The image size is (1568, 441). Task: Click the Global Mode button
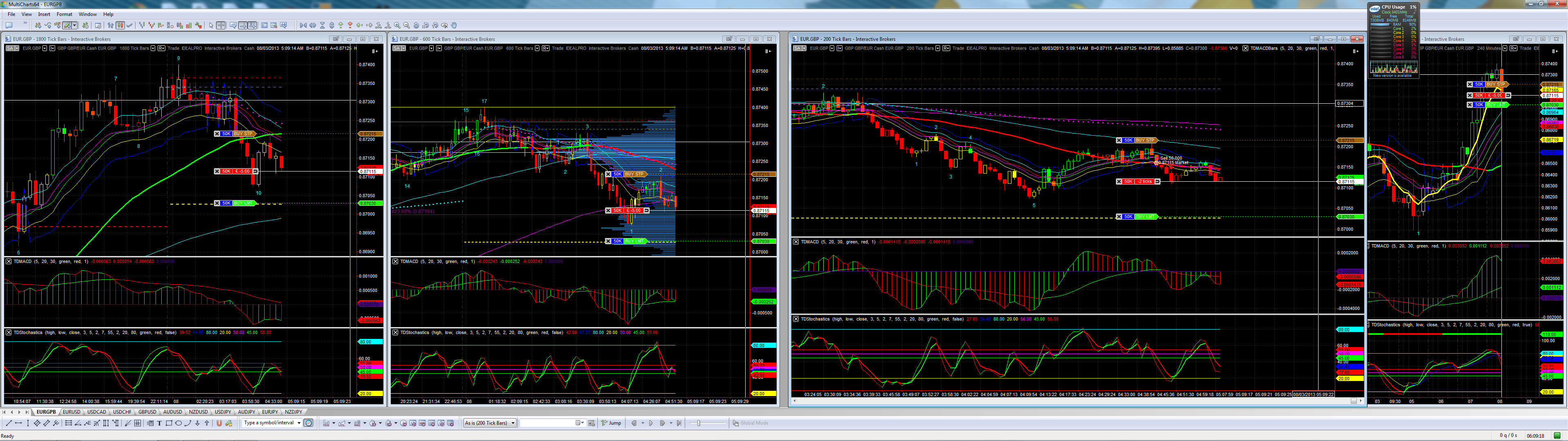(x=751, y=423)
